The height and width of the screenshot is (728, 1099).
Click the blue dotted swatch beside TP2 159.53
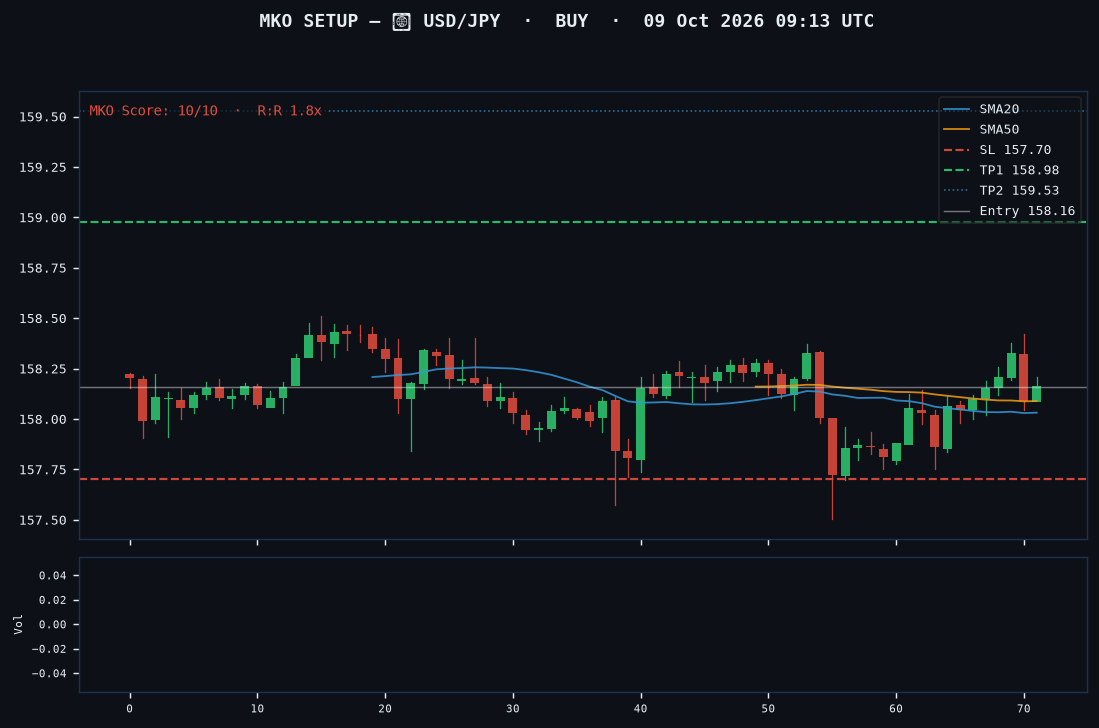coord(957,191)
